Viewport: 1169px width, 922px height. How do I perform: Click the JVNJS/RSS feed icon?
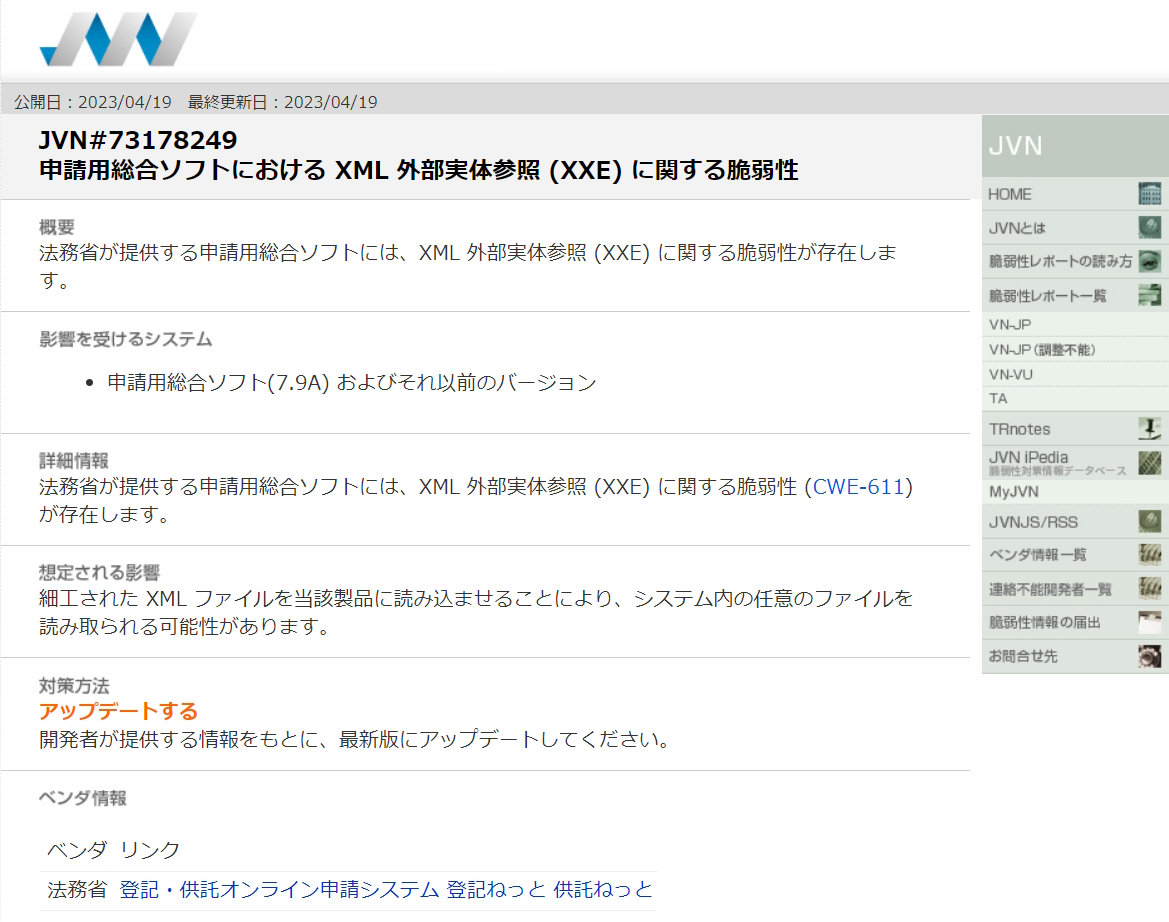[x=1152, y=521]
